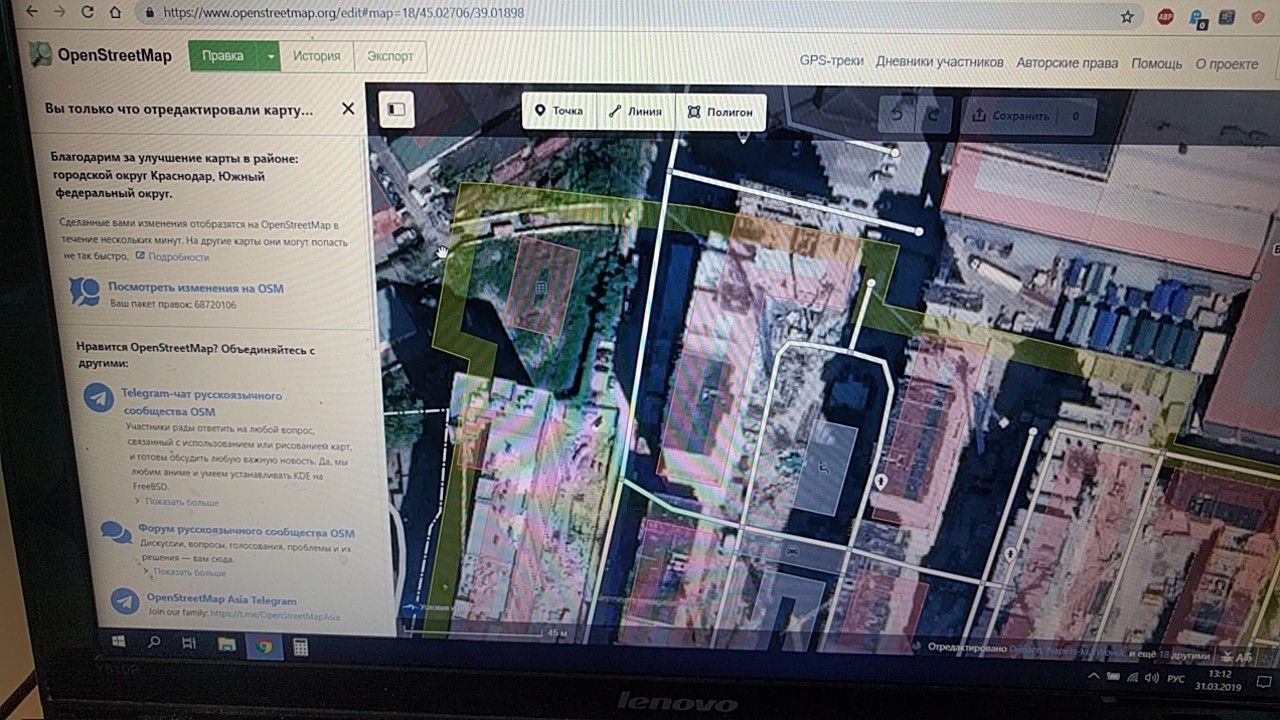Click the Telegram chat icon
The height and width of the screenshot is (720, 1280).
98,396
